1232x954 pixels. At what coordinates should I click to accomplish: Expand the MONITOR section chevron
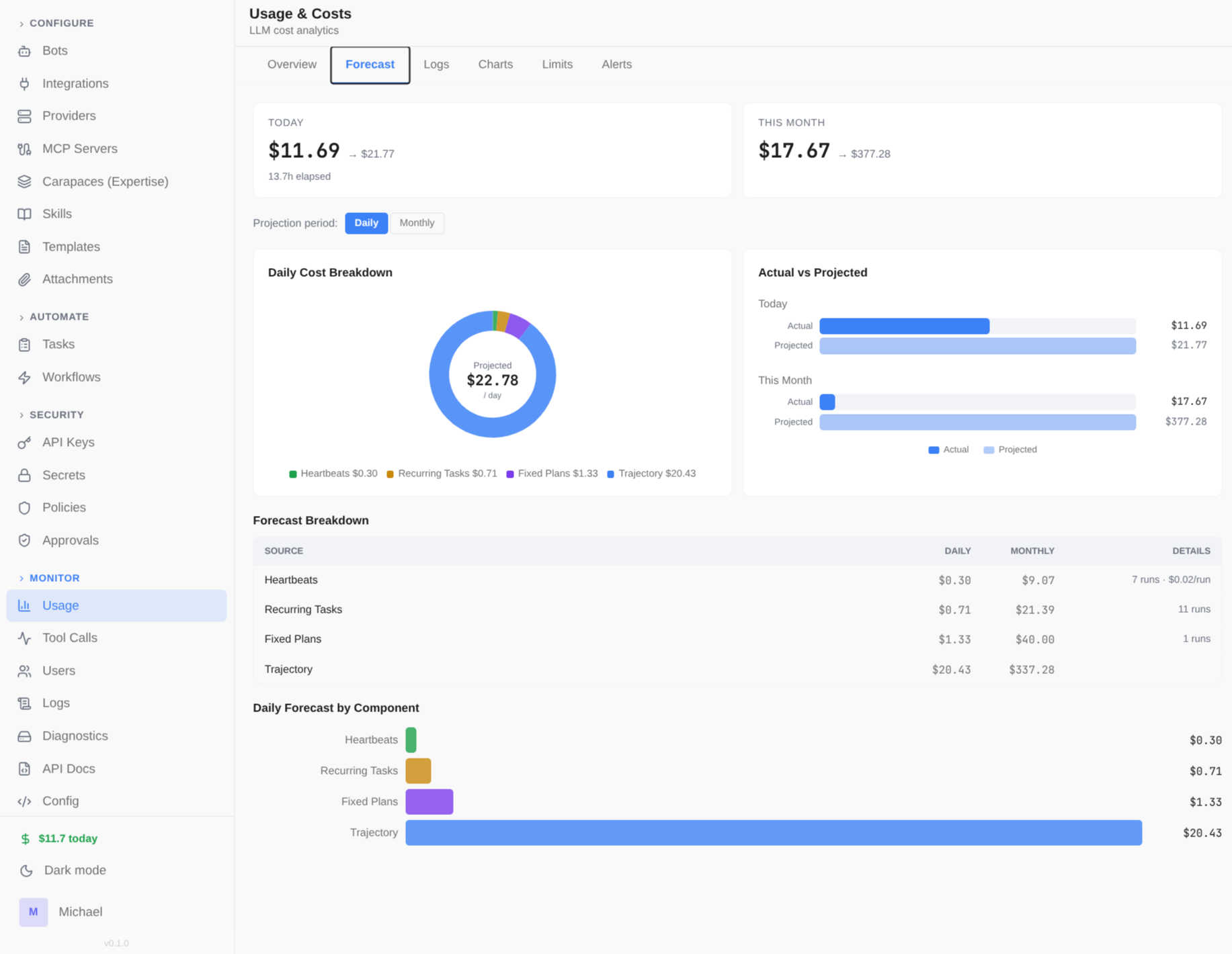click(x=22, y=578)
